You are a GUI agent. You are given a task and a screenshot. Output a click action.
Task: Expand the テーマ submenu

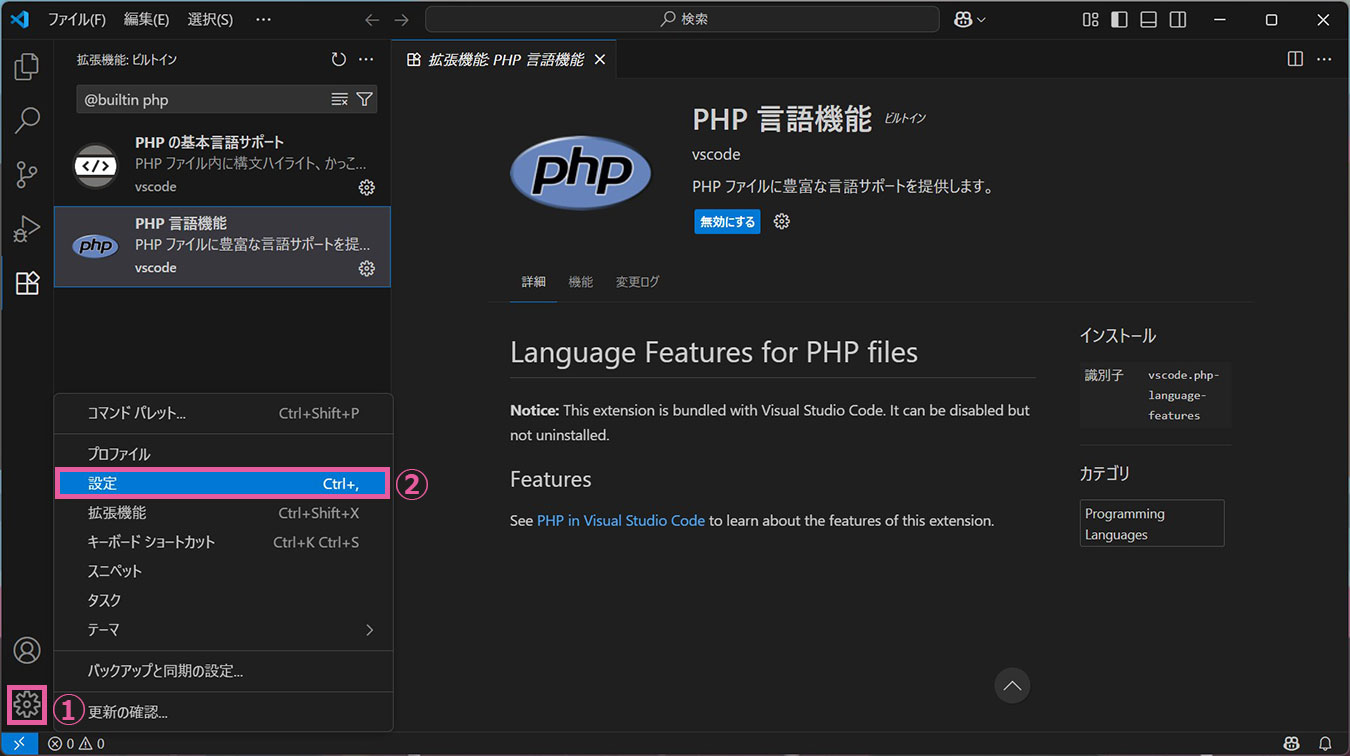[222, 630]
